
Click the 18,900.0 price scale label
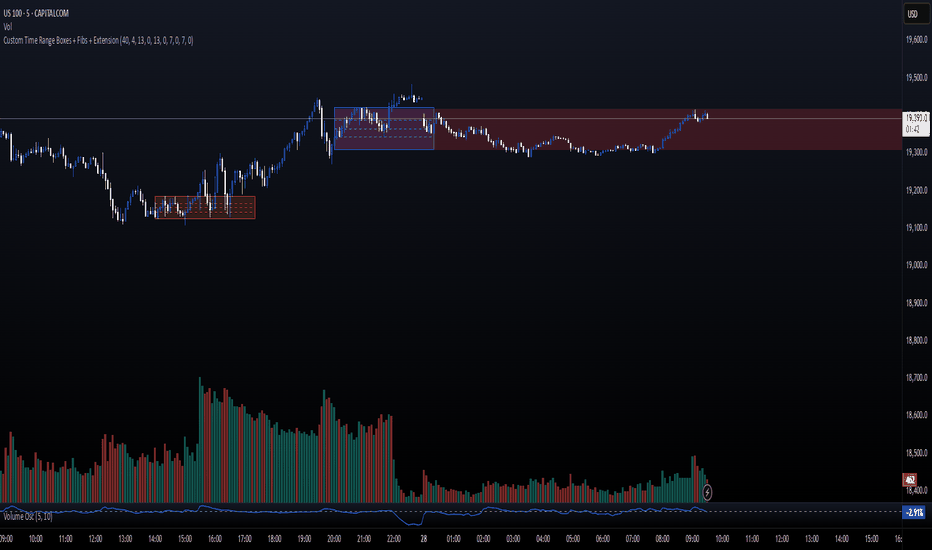point(916,303)
